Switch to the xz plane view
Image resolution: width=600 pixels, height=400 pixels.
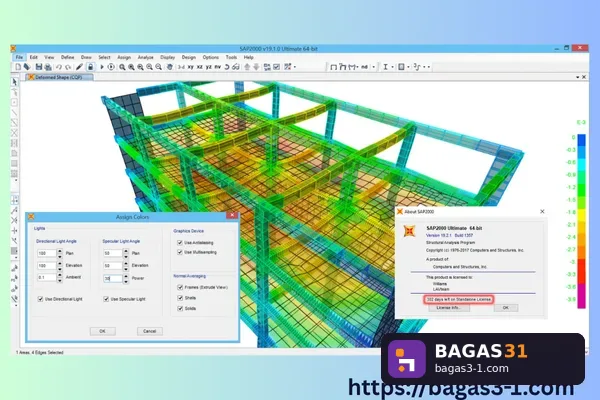click(199, 67)
